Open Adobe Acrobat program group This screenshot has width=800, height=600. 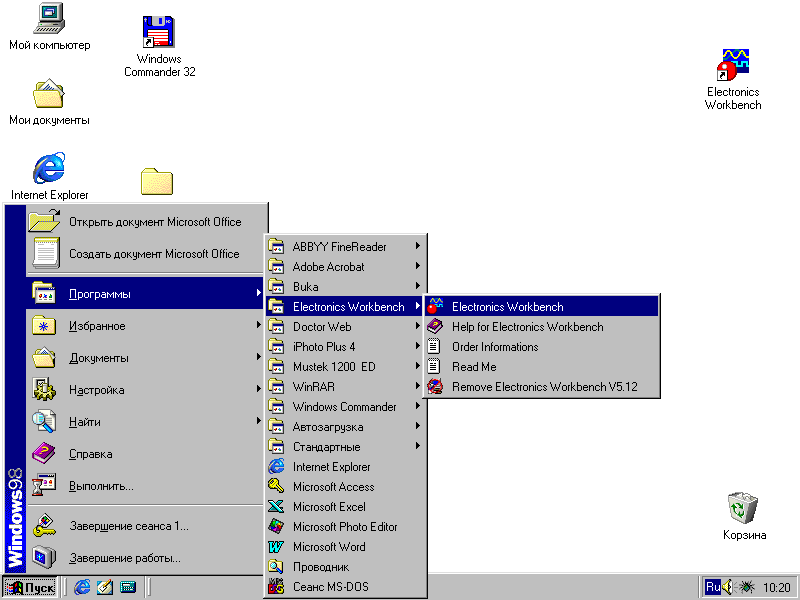[x=345, y=266]
